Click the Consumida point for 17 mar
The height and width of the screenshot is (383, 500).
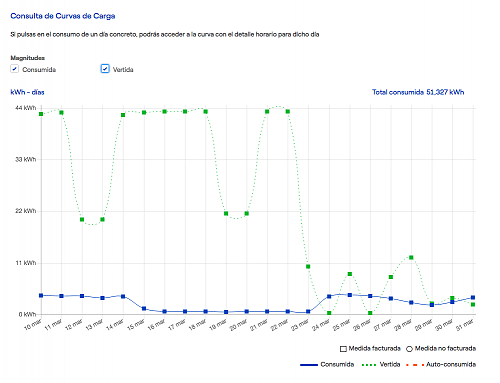185,311
